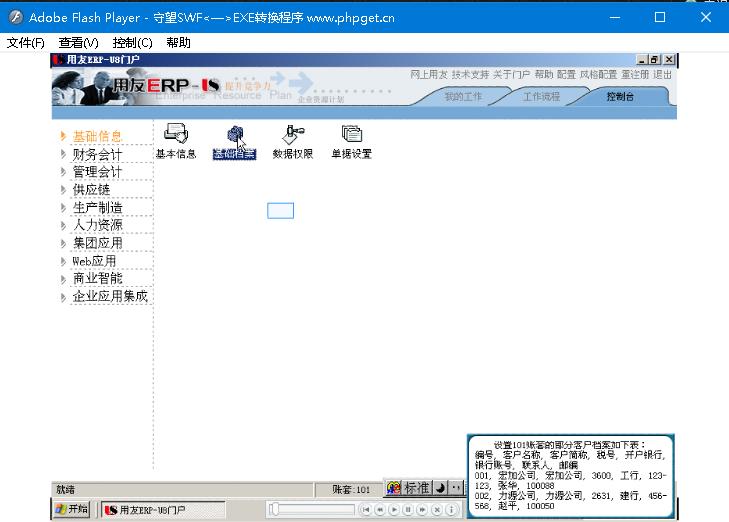This screenshot has height=522, width=729.
Task: Click the 风格配置 link
Action: click(598, 74)
